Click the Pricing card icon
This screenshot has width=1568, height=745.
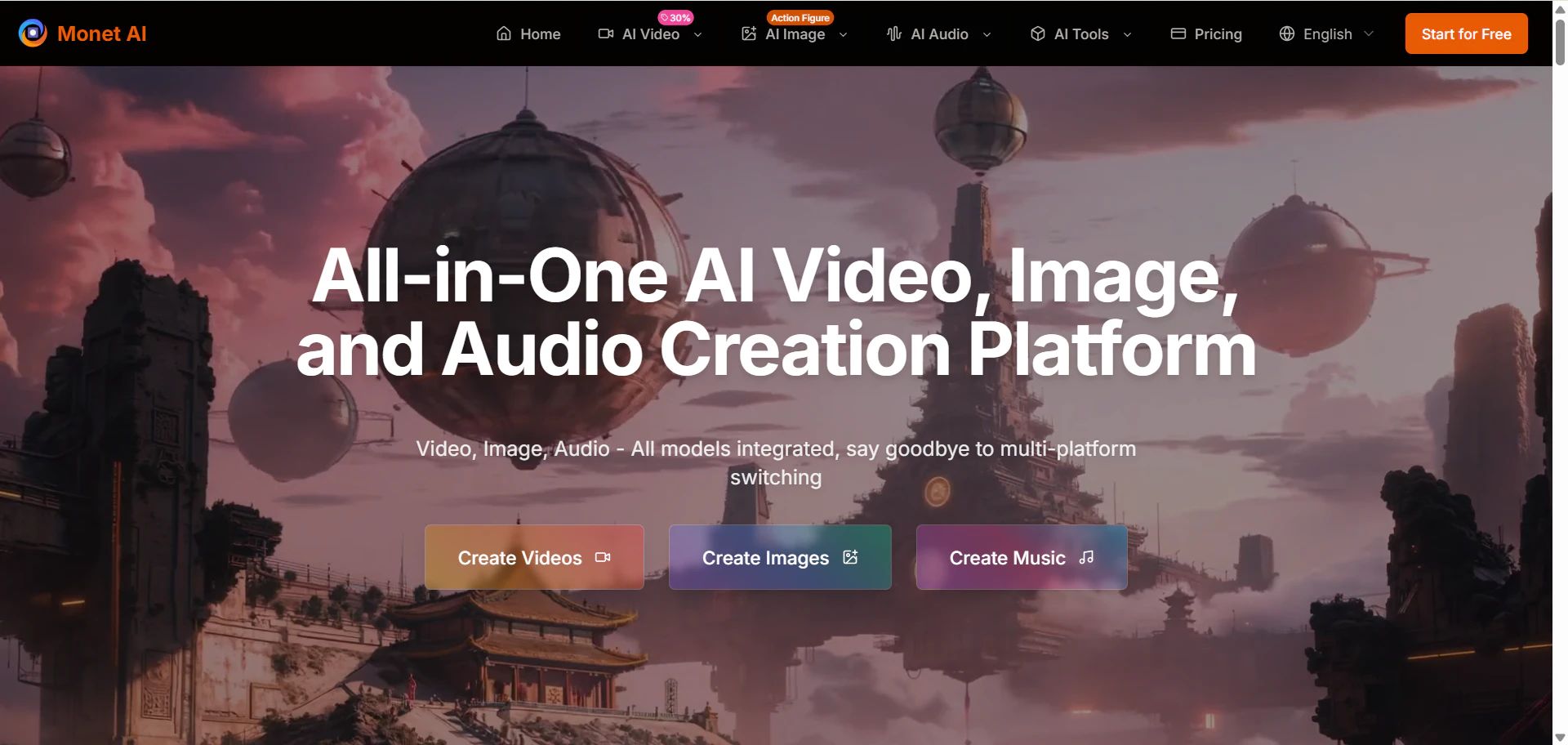(1178, 33)
